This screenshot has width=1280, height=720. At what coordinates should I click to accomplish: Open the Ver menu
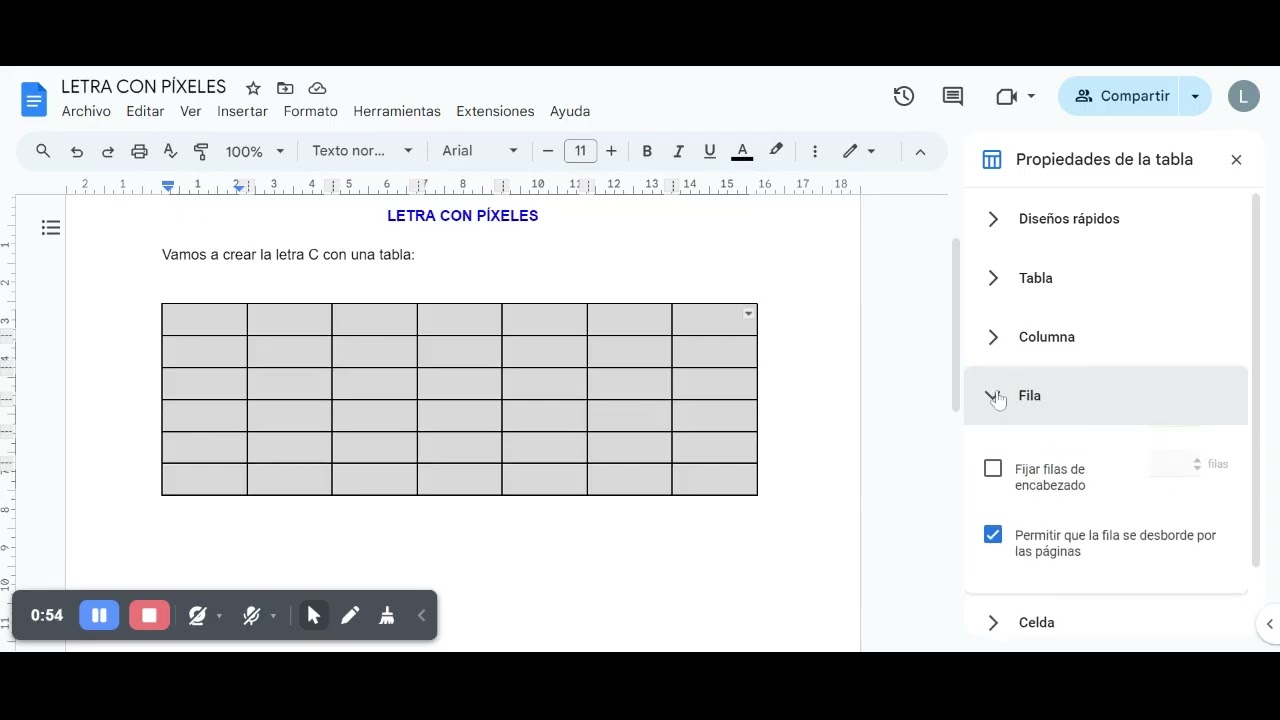191,111
